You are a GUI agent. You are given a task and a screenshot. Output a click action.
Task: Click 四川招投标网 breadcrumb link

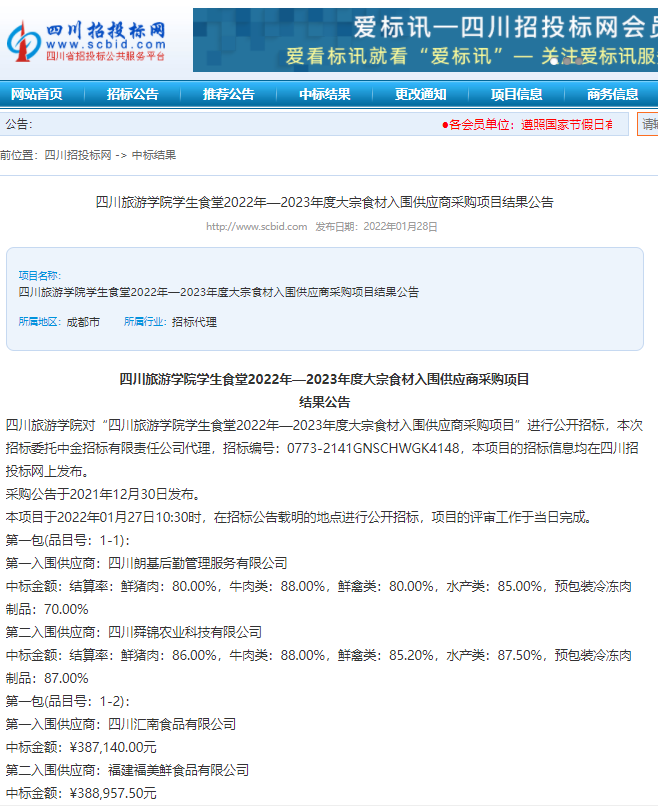tap(78, 155)
